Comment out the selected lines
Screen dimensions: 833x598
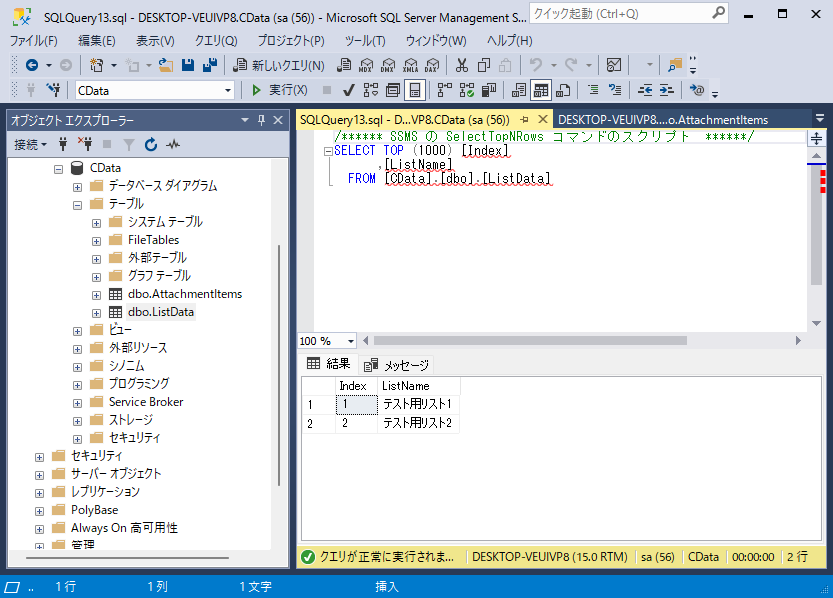click(x=593, y=90)
